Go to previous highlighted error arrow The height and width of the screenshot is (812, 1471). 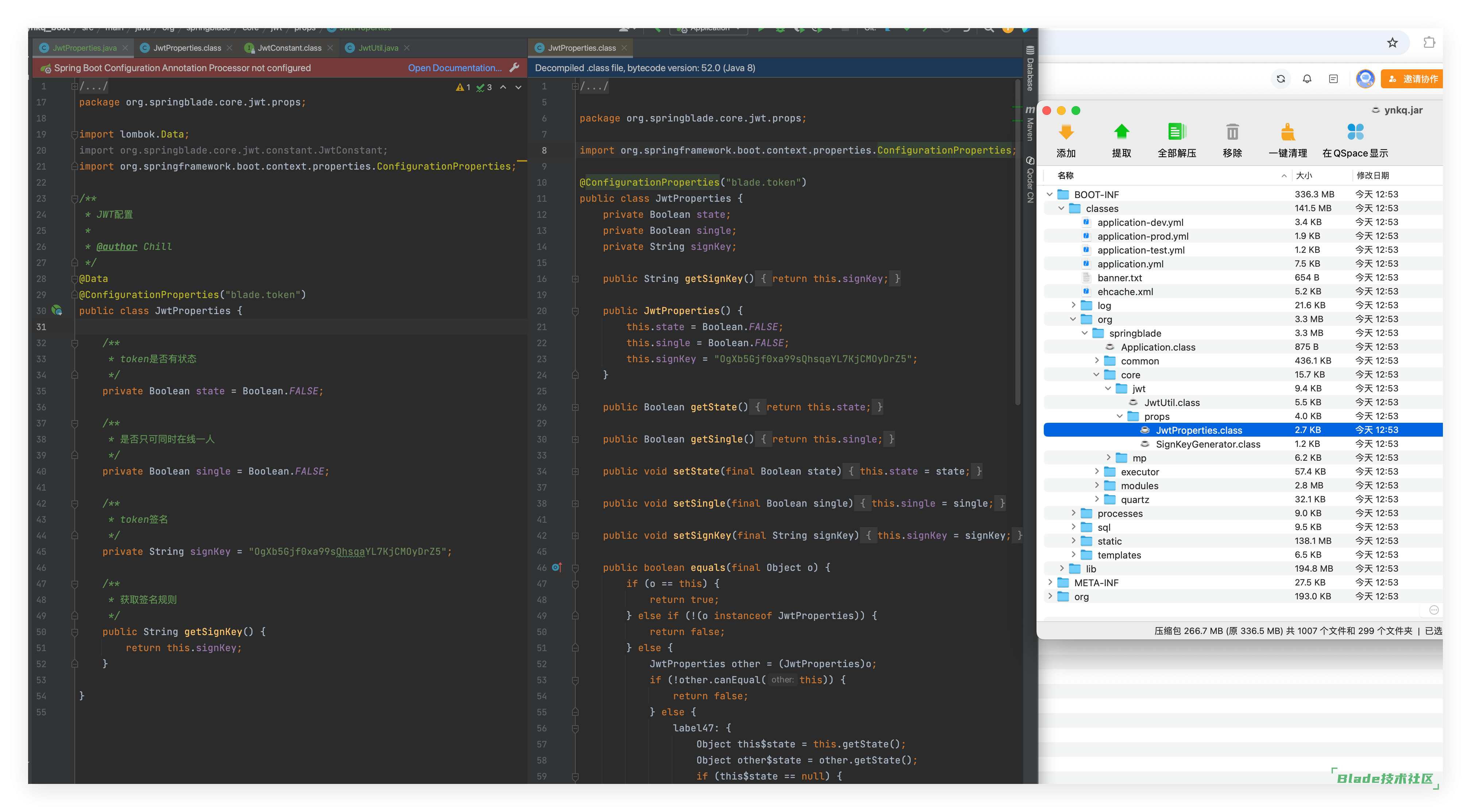[503, 88]
